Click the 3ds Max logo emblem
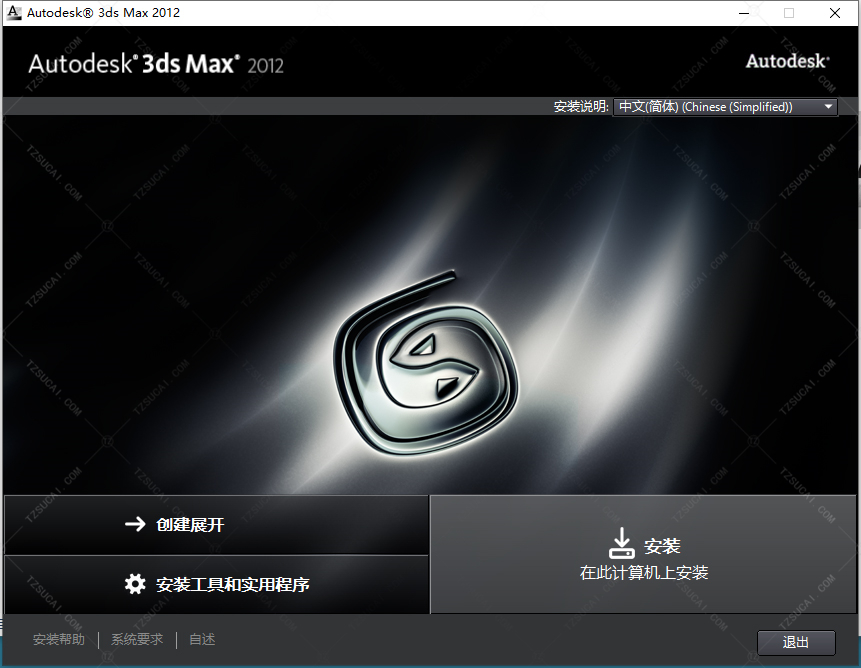This screenshot has height=668, width=861. click(426, 363)
